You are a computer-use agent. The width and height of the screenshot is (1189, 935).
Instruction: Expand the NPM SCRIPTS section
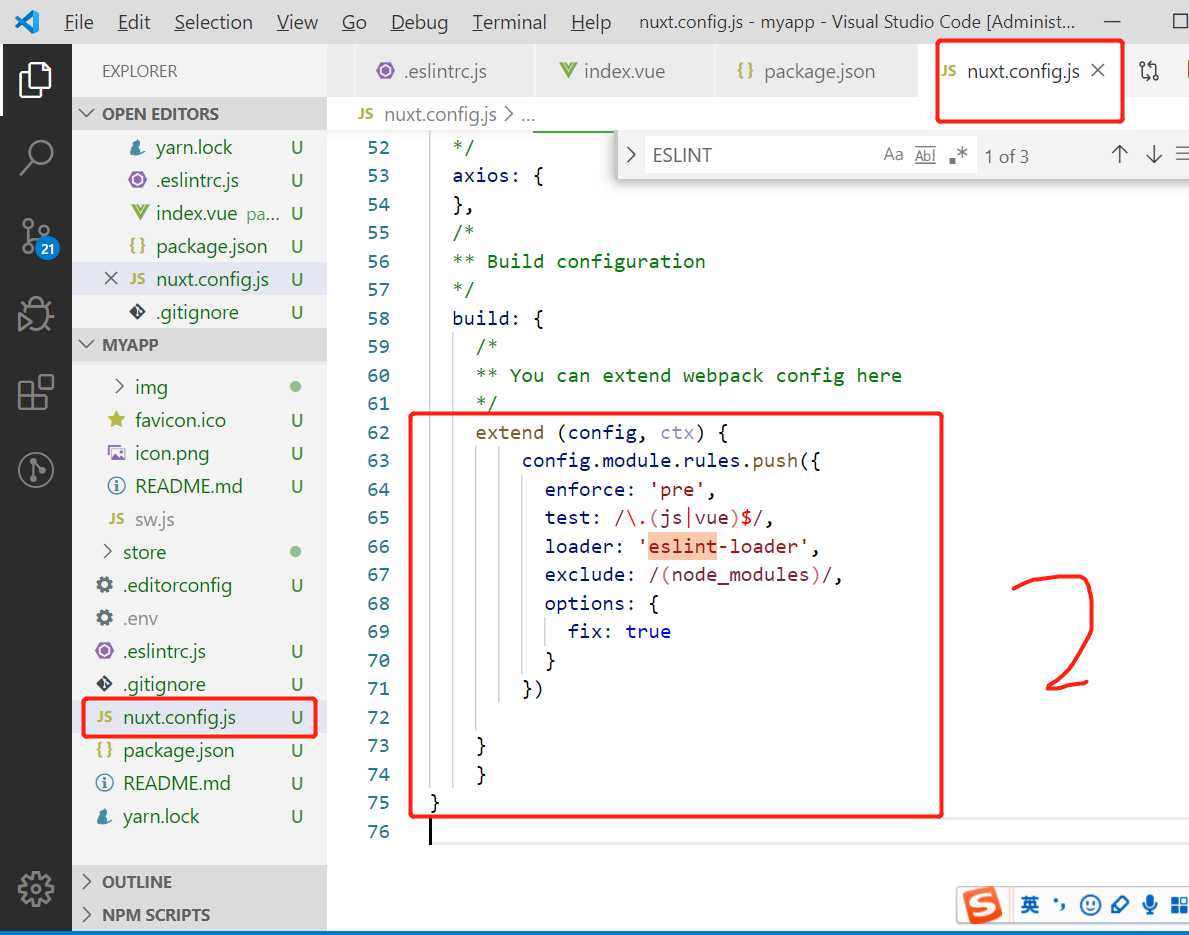tap(200, 915)
